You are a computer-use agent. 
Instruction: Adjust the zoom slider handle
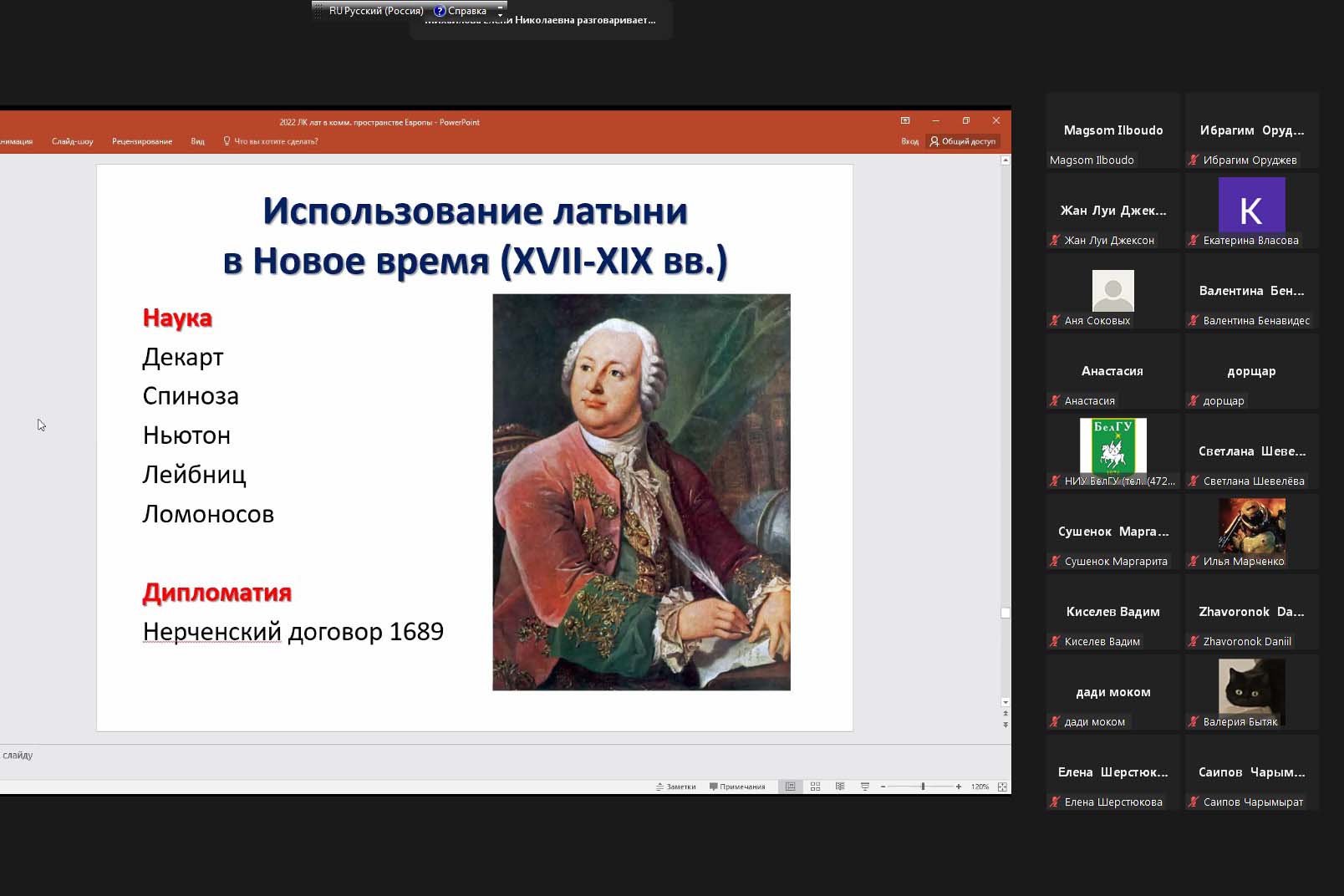coord(923,787)
